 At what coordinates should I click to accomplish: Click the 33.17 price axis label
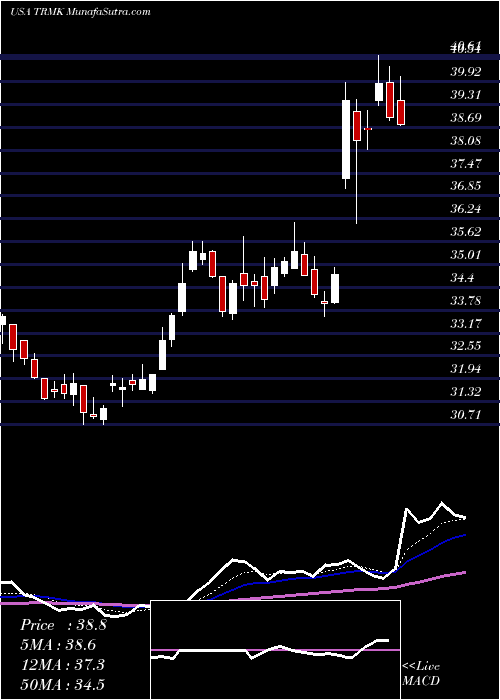pyautogui.click(x=466, y=323)
